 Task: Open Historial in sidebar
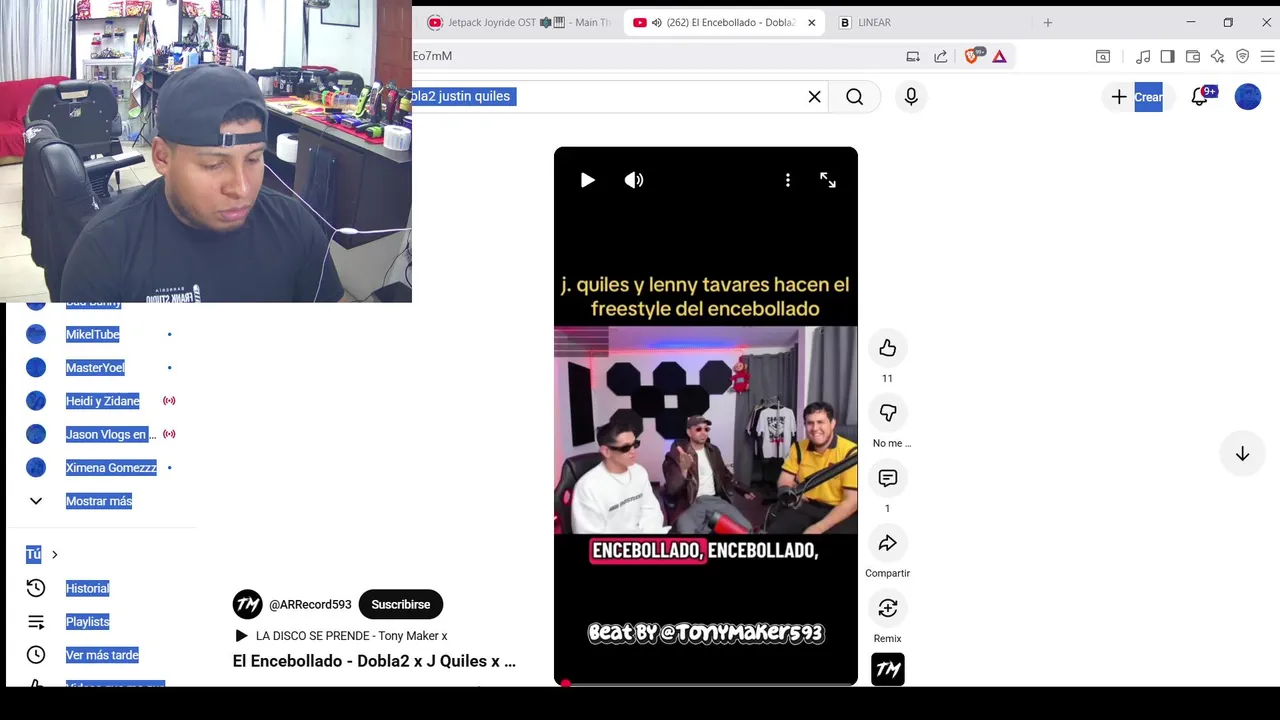click(x=88, y=588)
